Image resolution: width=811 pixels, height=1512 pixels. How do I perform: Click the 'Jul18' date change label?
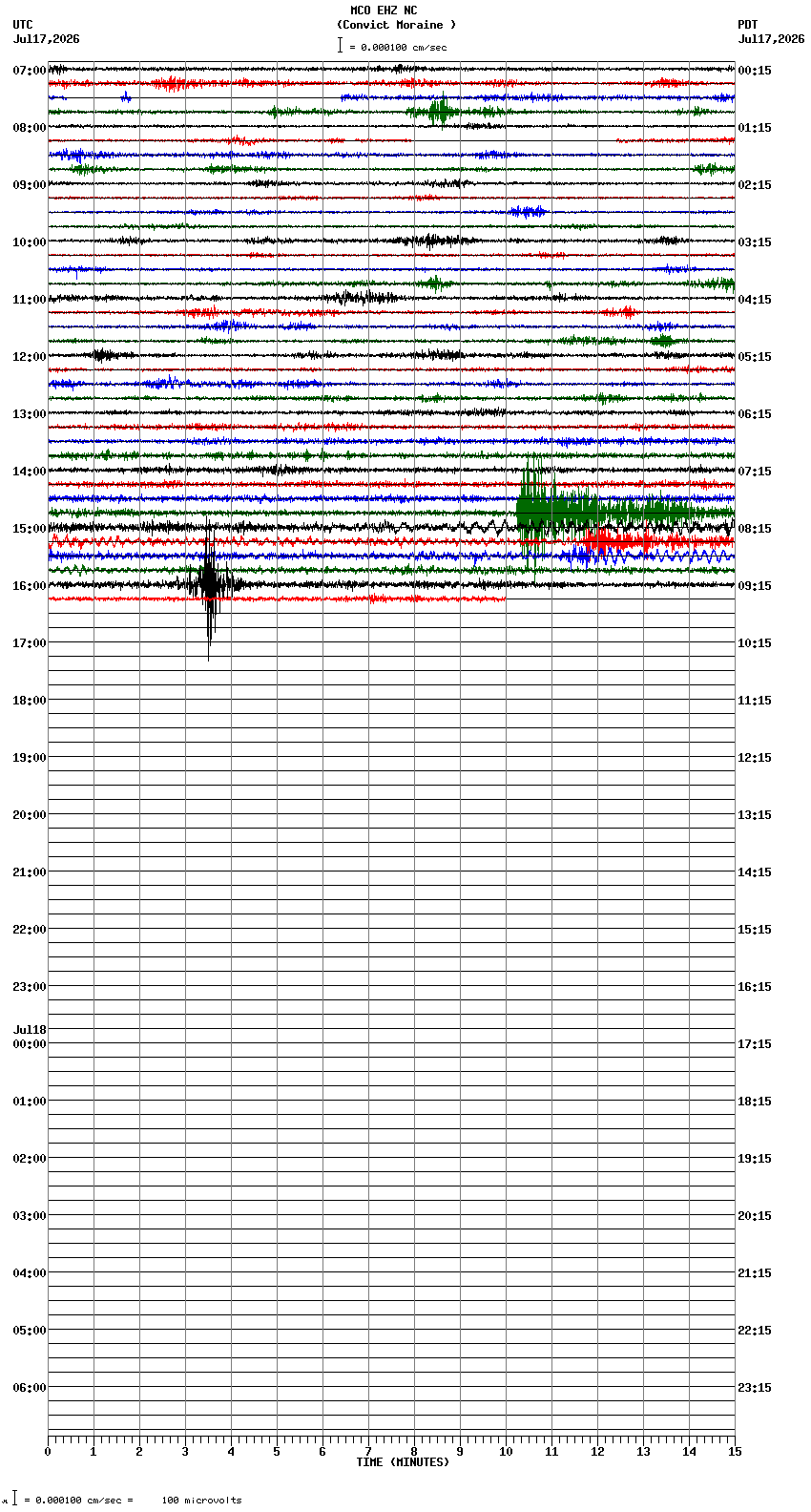coord(30,1030)
